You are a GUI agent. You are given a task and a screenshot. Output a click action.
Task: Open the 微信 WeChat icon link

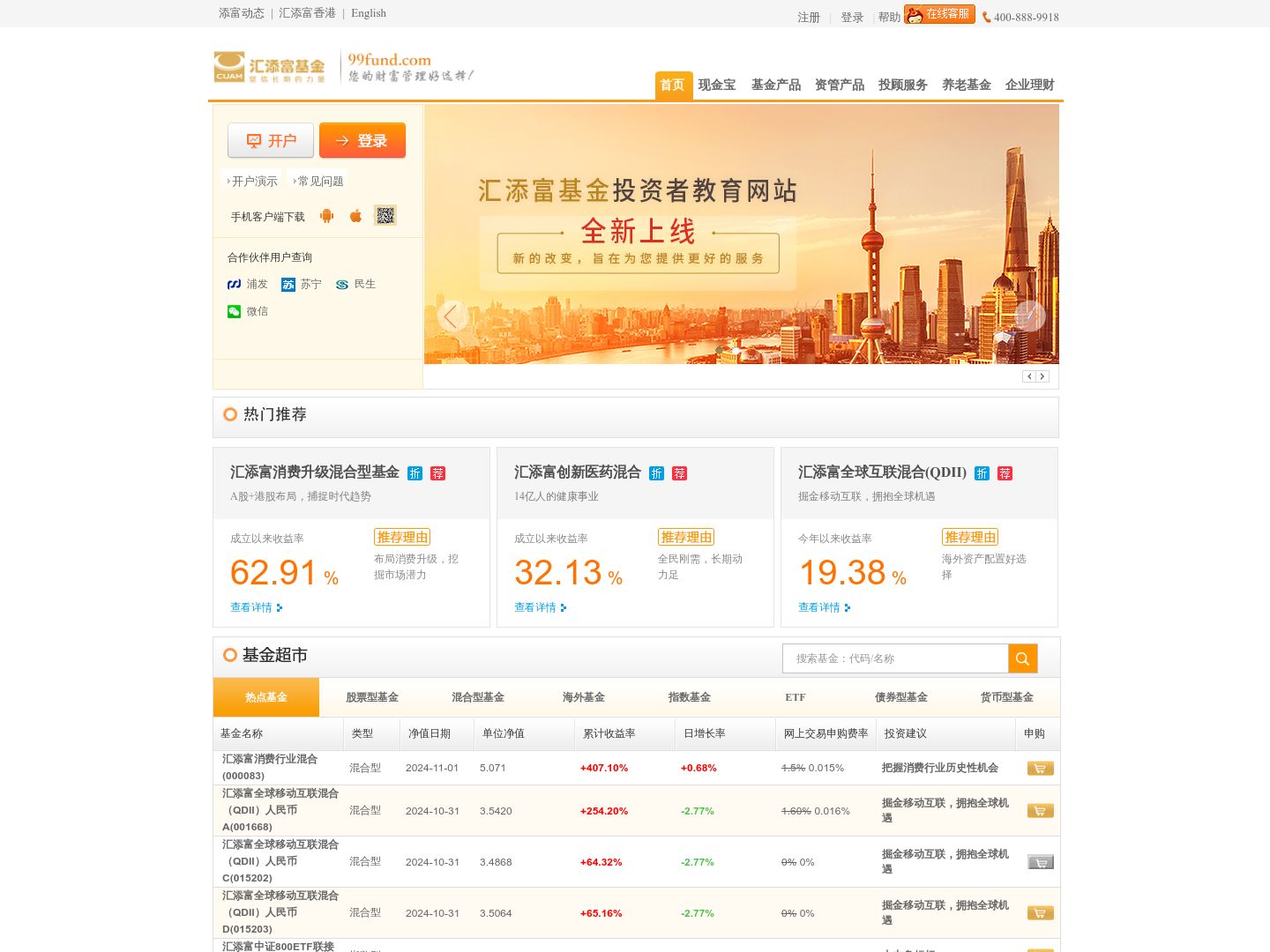tap(235, 311)
